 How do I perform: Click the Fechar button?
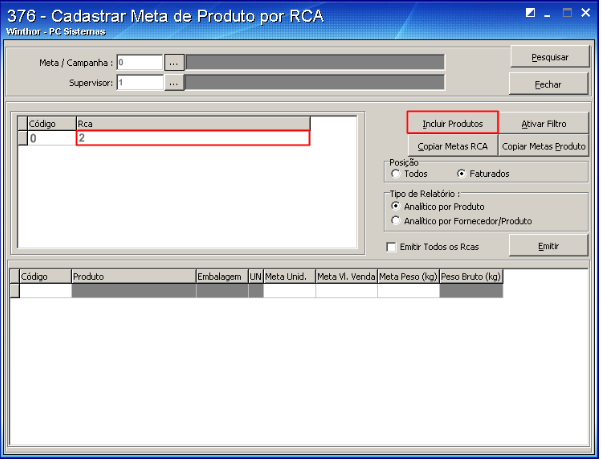click(548, 84)
